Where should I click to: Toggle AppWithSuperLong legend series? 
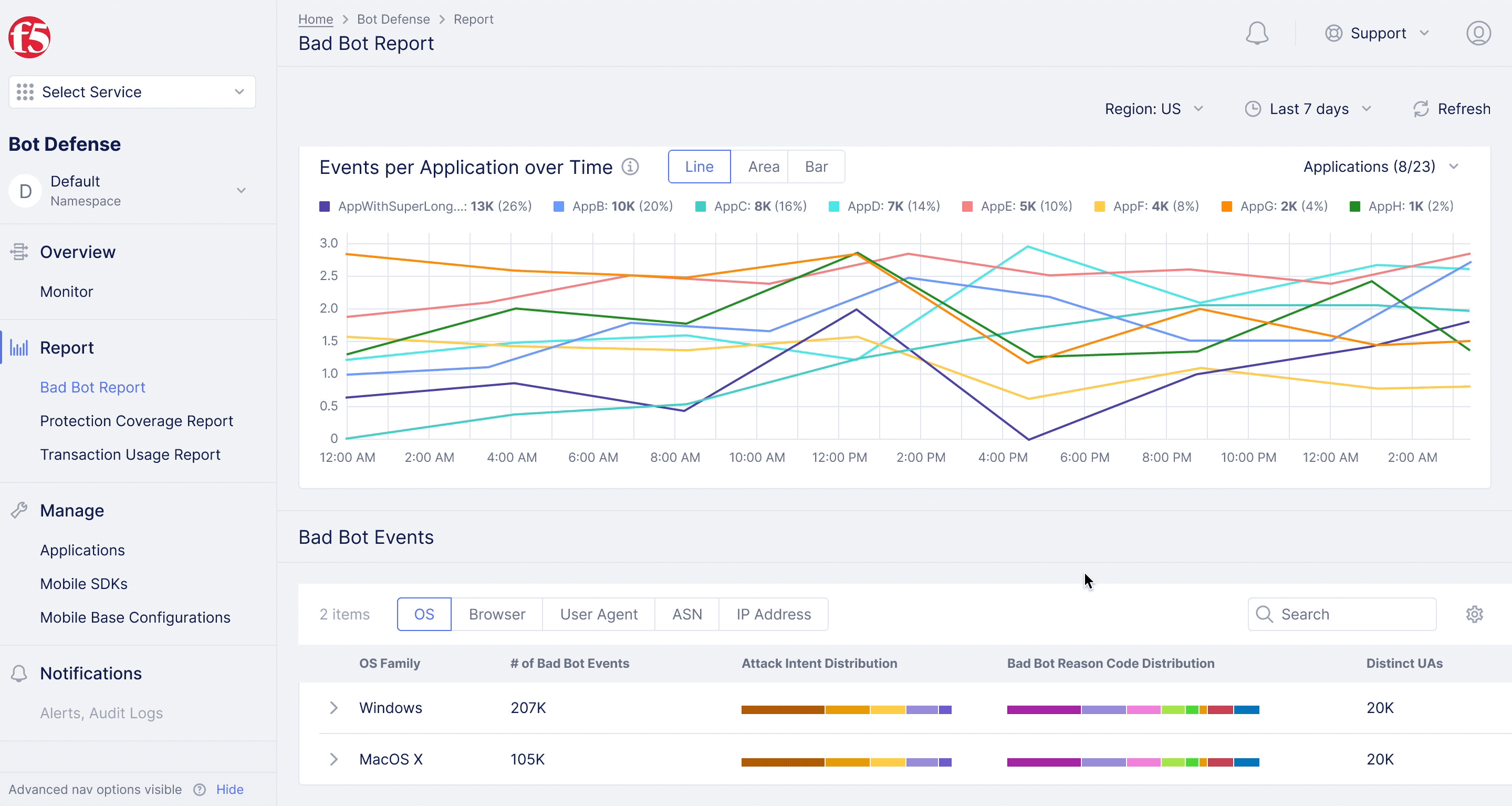point(425,206)
